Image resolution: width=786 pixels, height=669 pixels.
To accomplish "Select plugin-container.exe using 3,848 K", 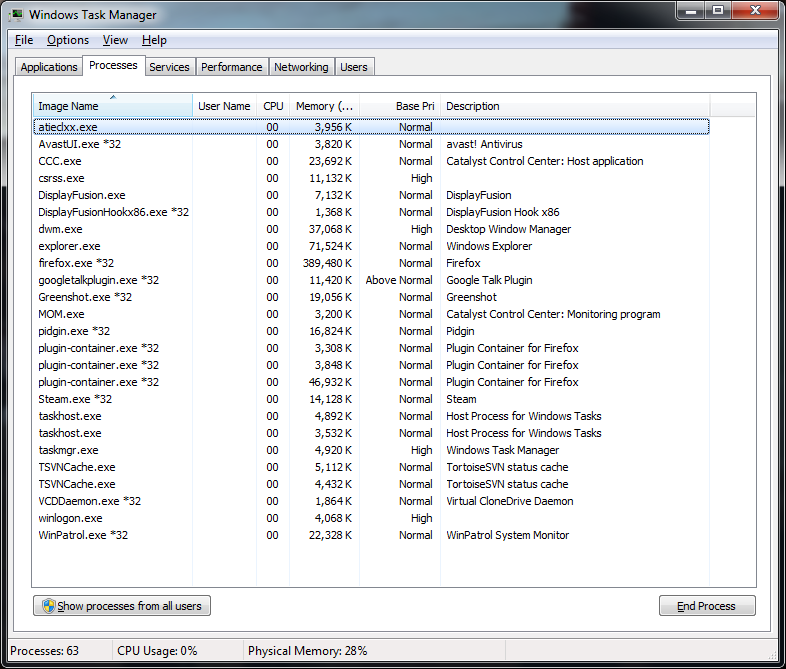I will tap(371, 365).
